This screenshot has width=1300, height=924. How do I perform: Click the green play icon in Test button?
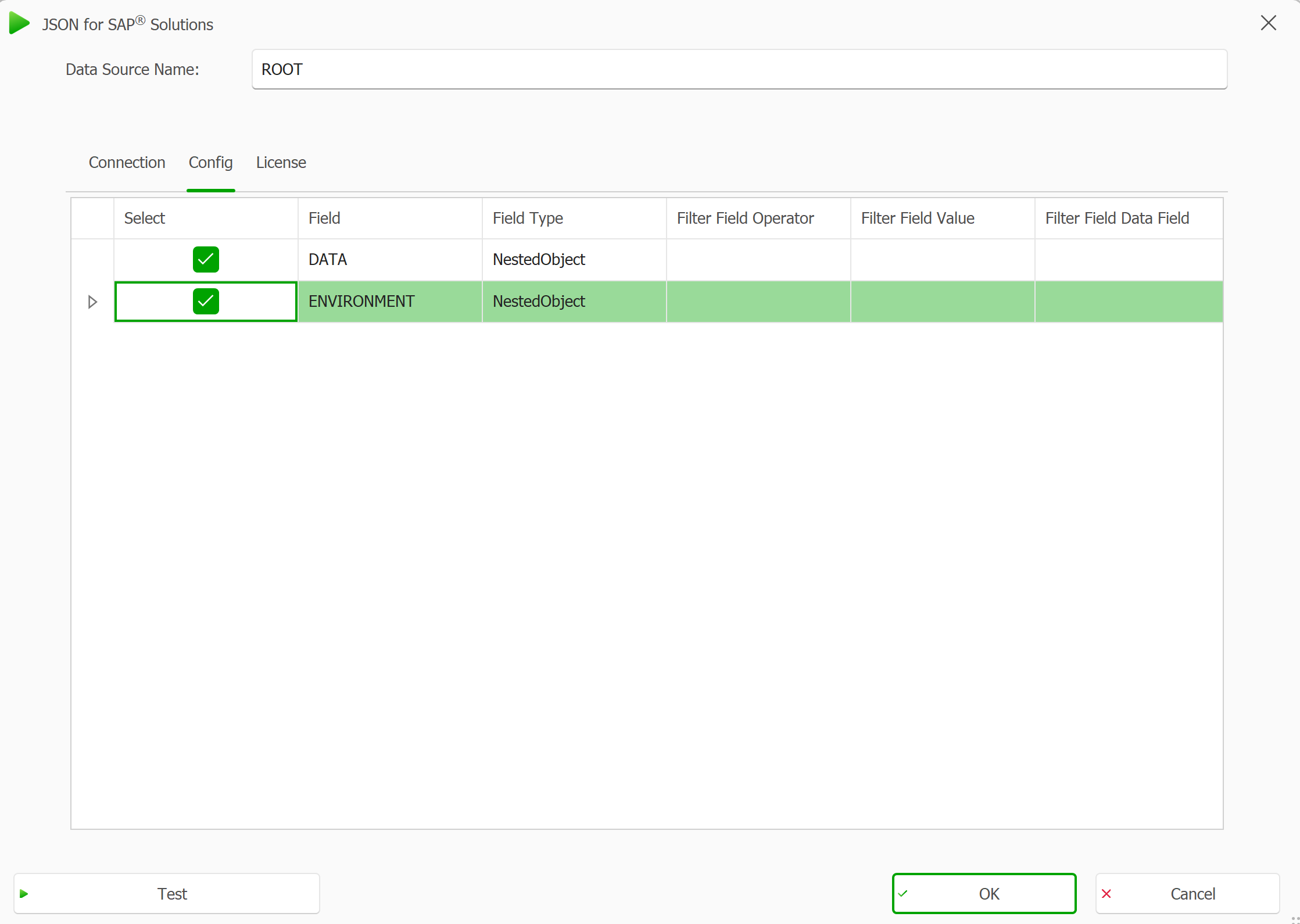pyautogui.click(x=24, y=894)
